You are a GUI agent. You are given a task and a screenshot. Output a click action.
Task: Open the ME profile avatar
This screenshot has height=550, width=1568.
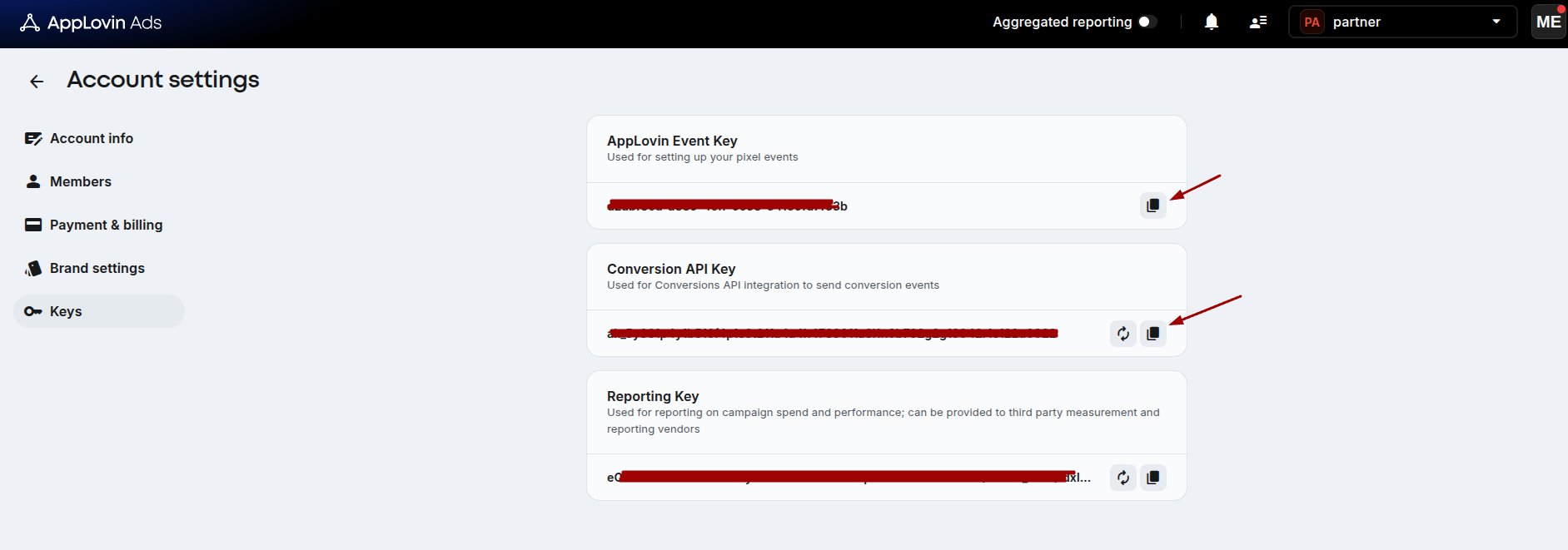(x=1548, y=22)
